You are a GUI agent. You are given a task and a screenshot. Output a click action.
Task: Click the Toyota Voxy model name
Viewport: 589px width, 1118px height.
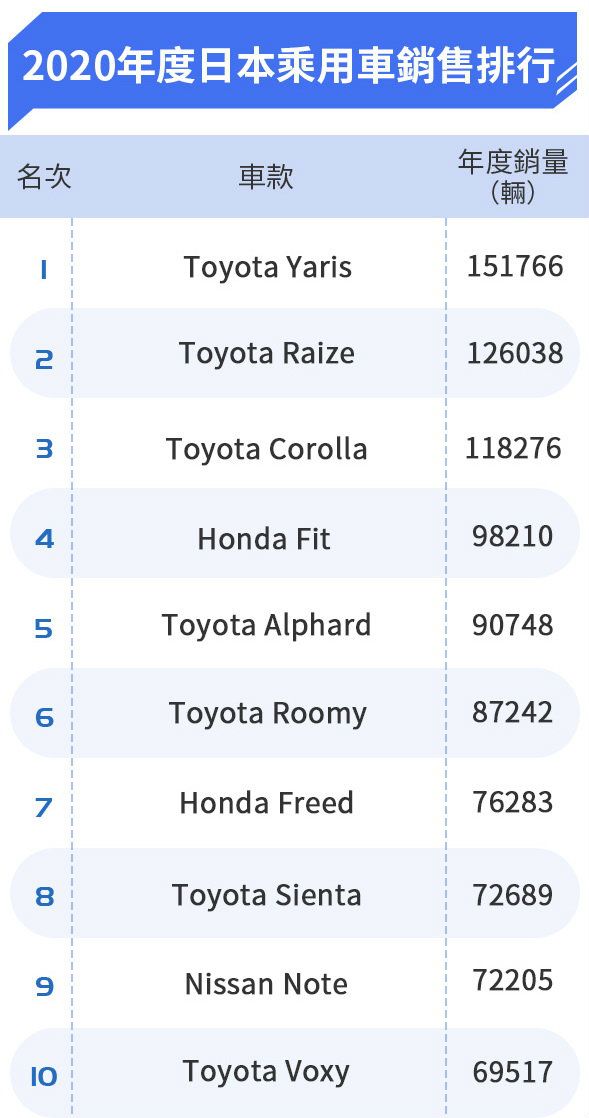pos(266,1072)
